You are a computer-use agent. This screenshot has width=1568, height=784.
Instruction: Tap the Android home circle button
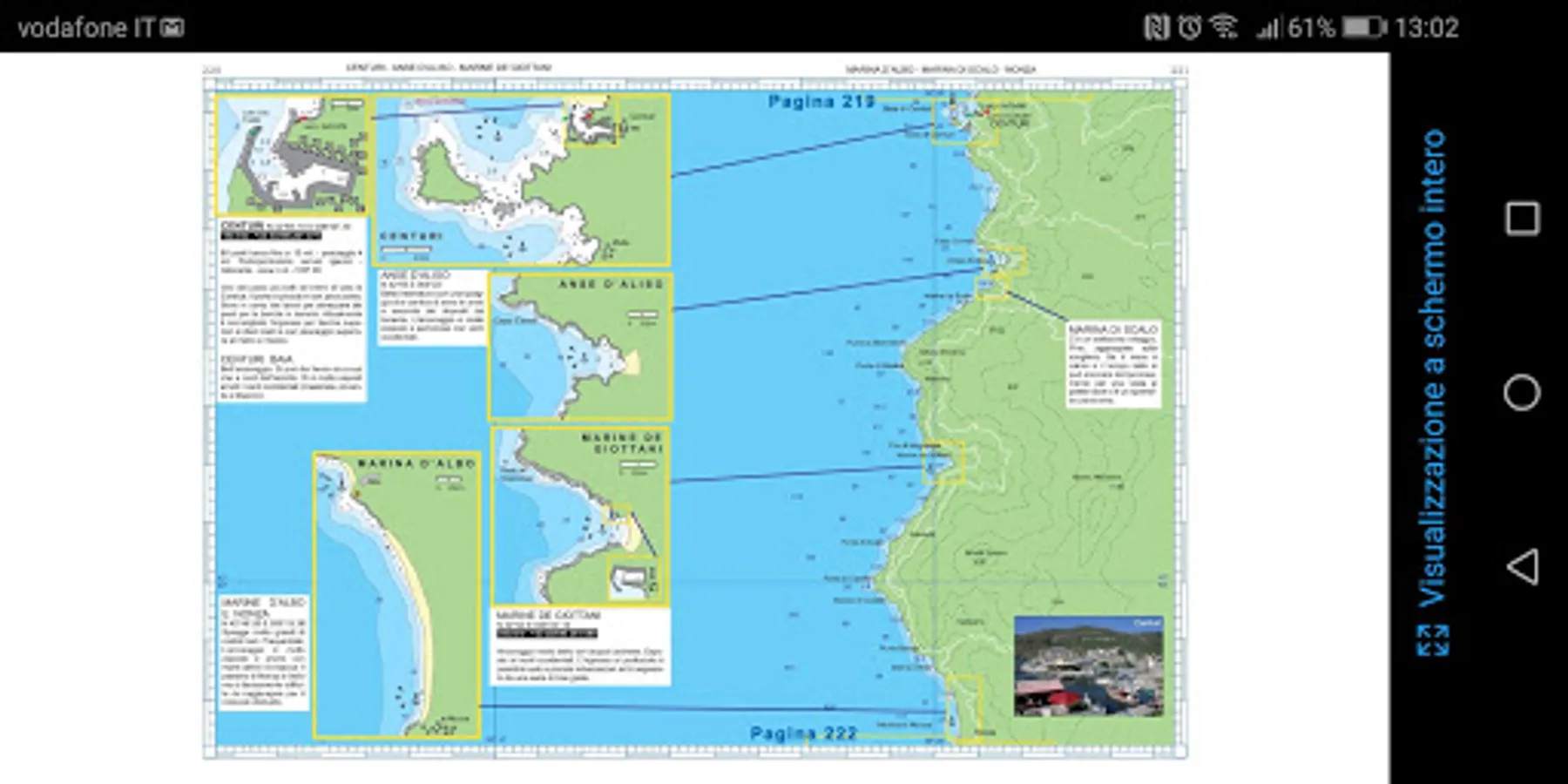(x=1522, y=393)
